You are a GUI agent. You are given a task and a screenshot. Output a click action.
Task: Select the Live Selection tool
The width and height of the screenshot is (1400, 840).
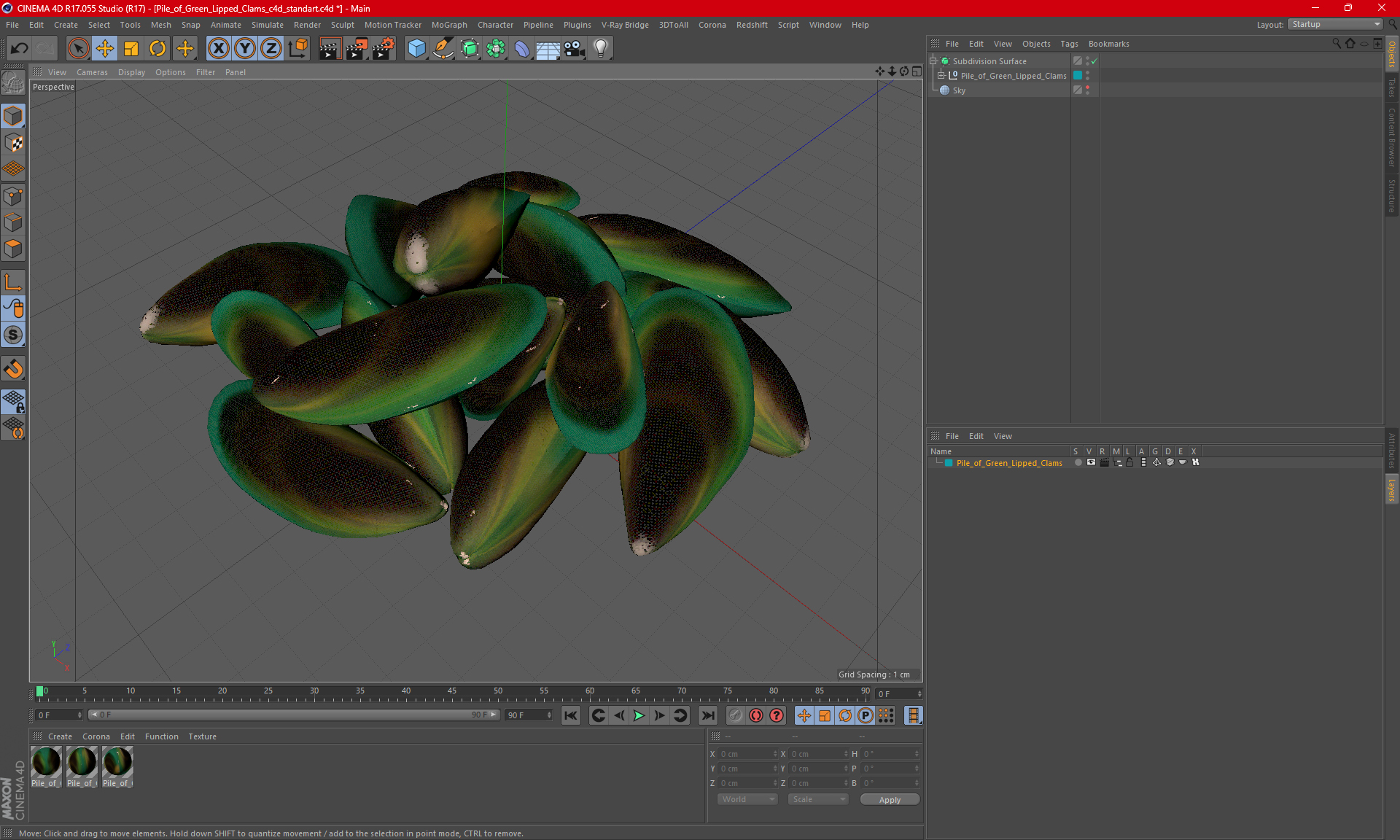pyautogui.click(x=78, y=49)
